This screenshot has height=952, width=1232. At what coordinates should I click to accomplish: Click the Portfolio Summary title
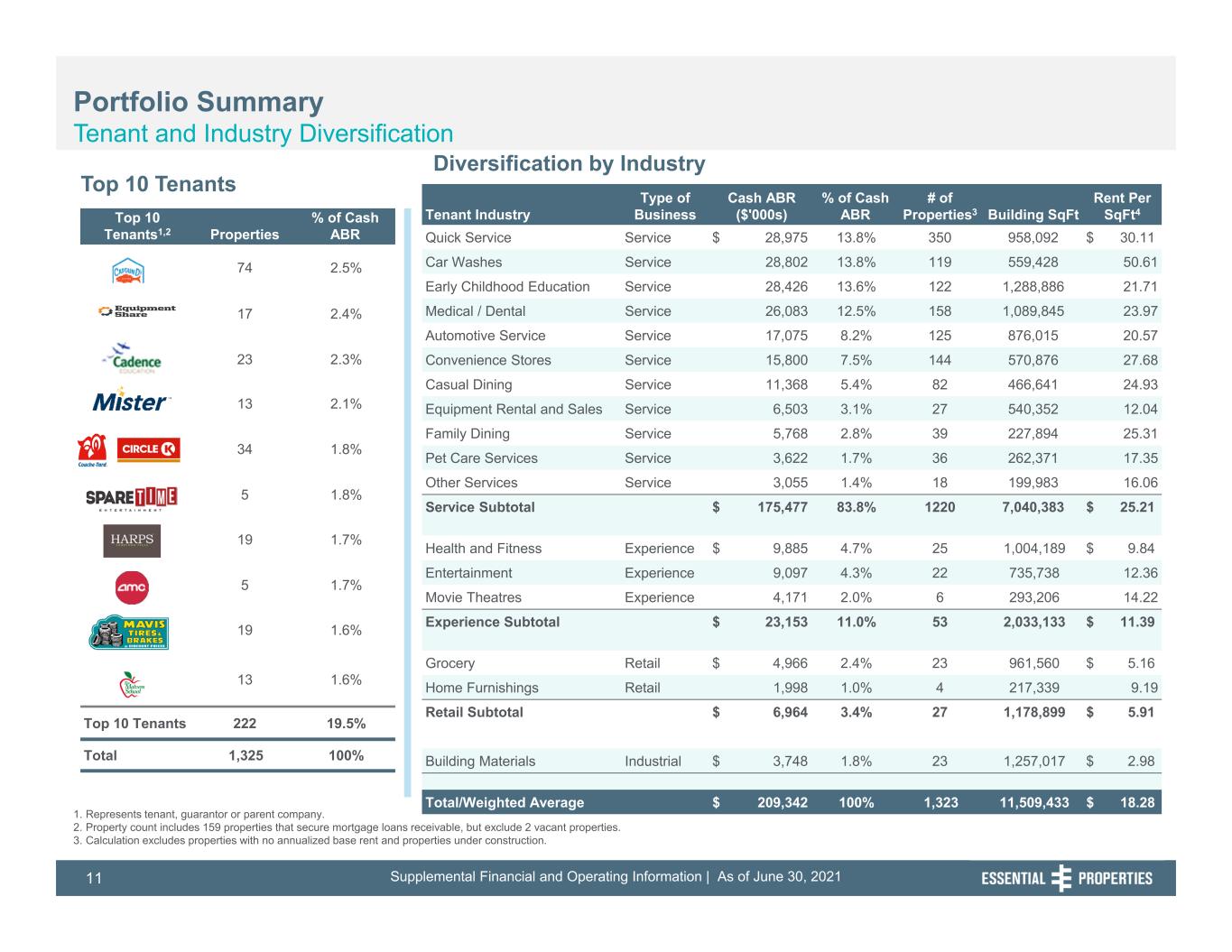[199, 102]
